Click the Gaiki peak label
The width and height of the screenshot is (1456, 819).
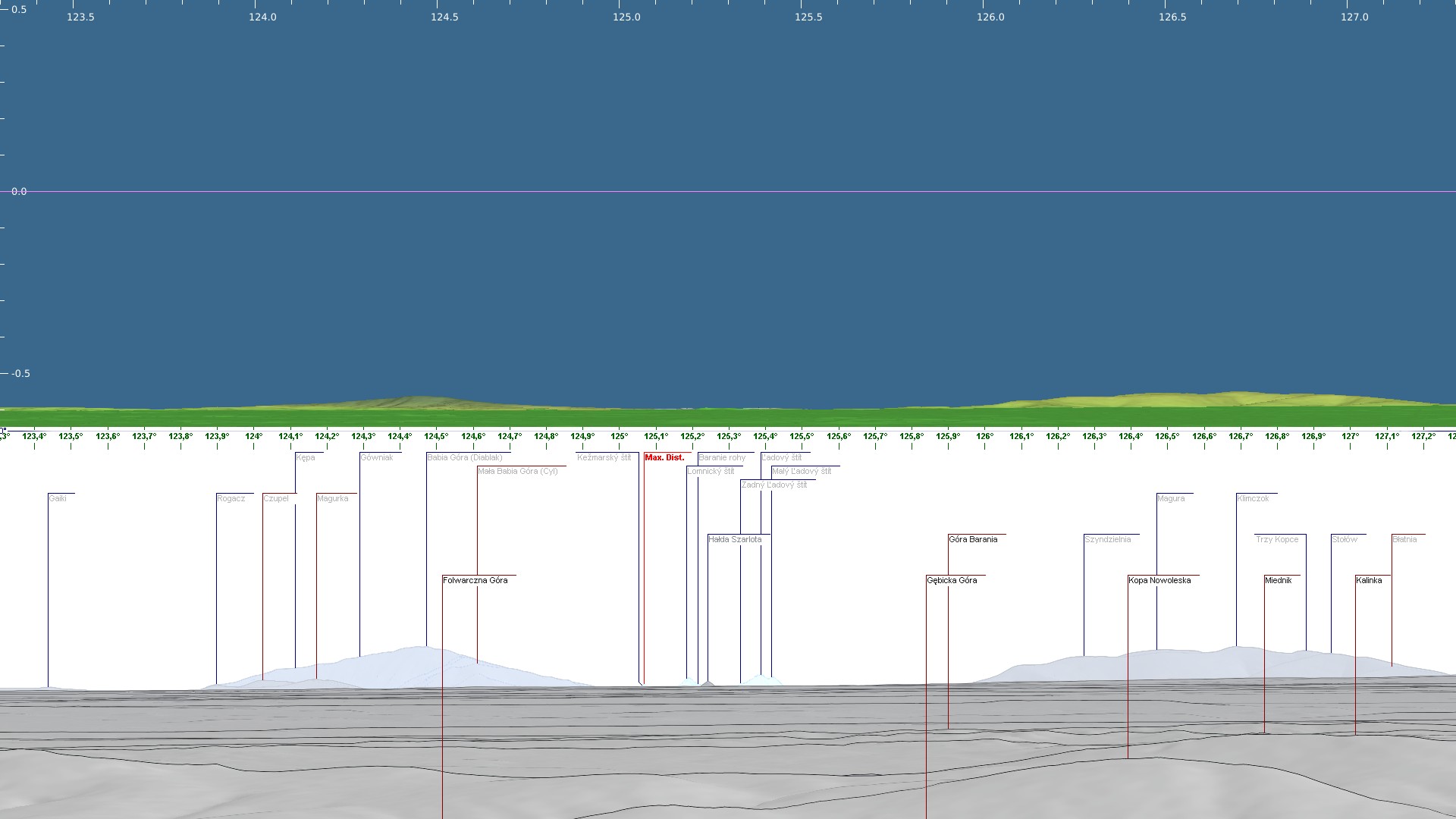tap(58, 498)
